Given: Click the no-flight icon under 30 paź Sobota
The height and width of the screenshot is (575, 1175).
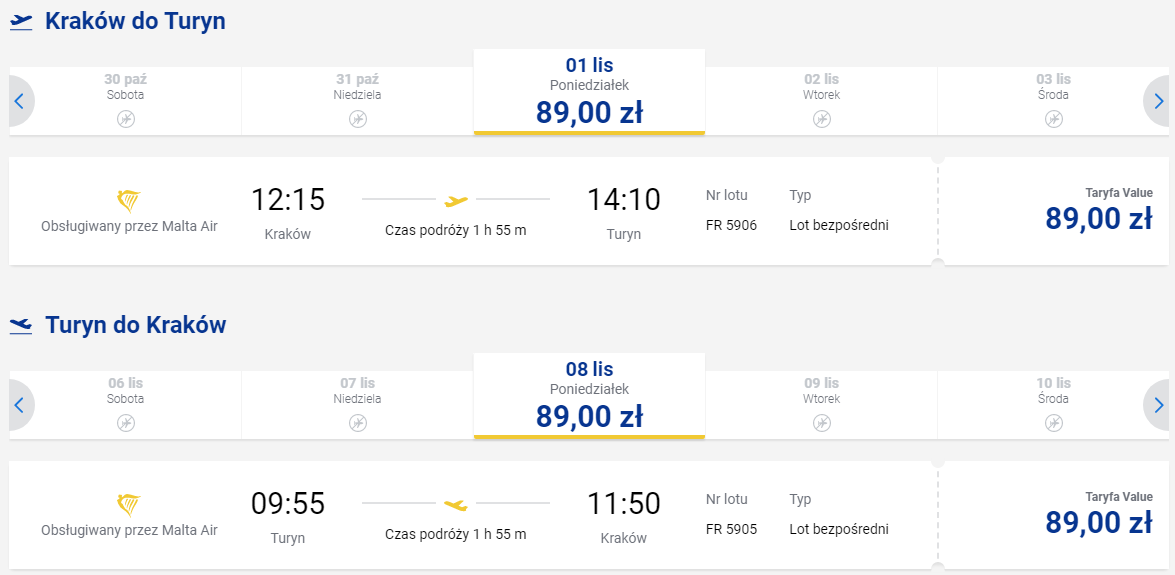Looking at the screenshot, I should (126, 119).
